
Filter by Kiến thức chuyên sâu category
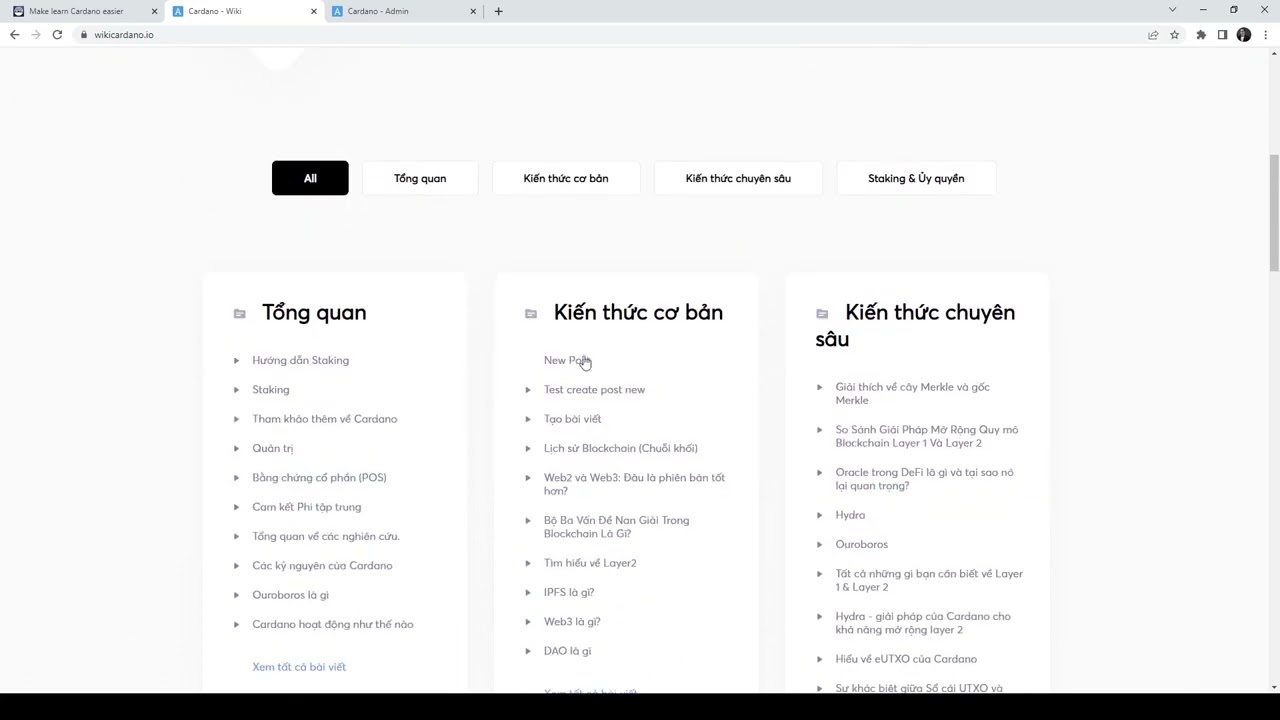click(738, 178)
